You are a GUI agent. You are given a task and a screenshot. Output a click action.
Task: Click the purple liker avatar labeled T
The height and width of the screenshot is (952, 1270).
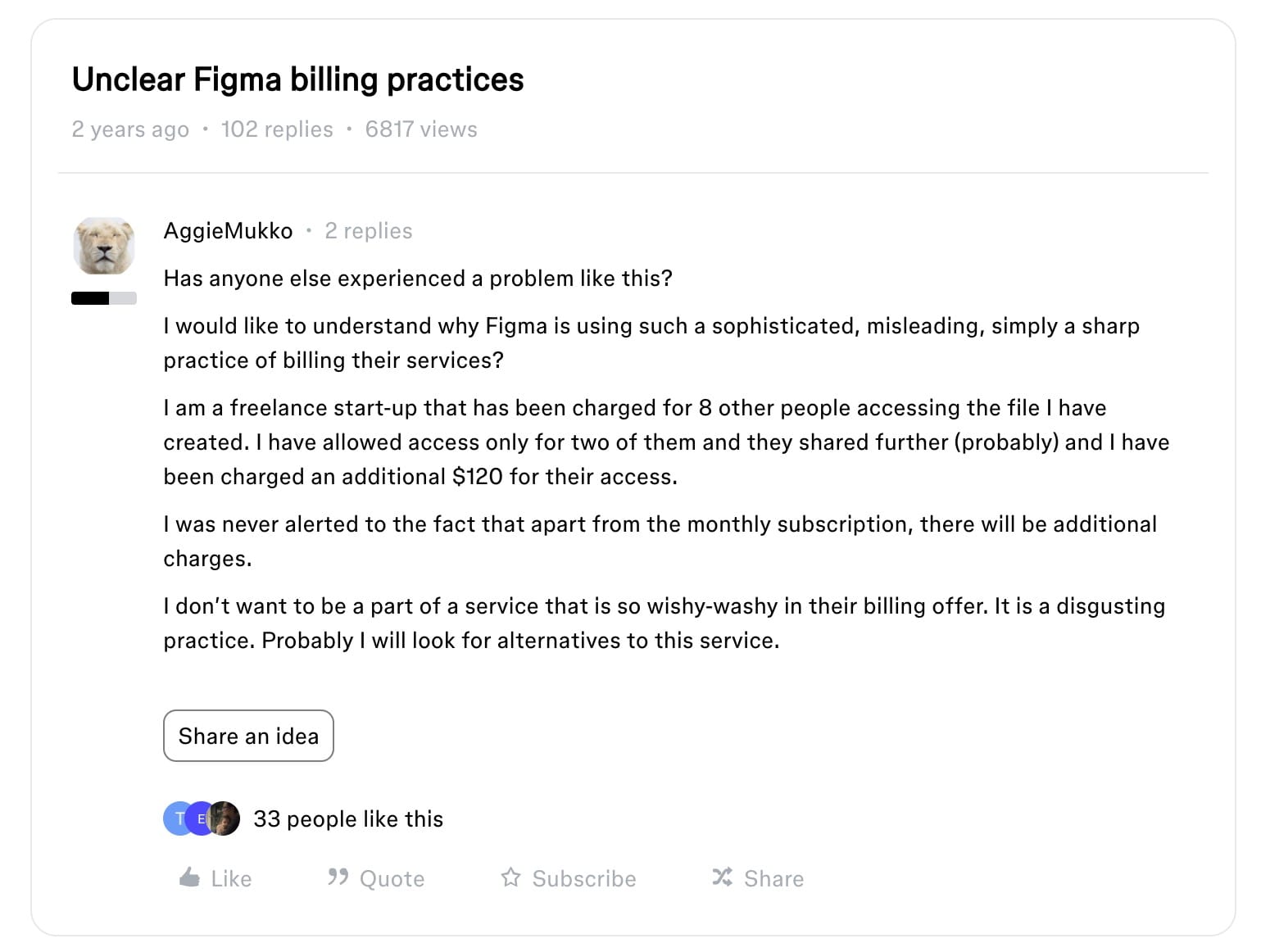(x=177, y=818)
